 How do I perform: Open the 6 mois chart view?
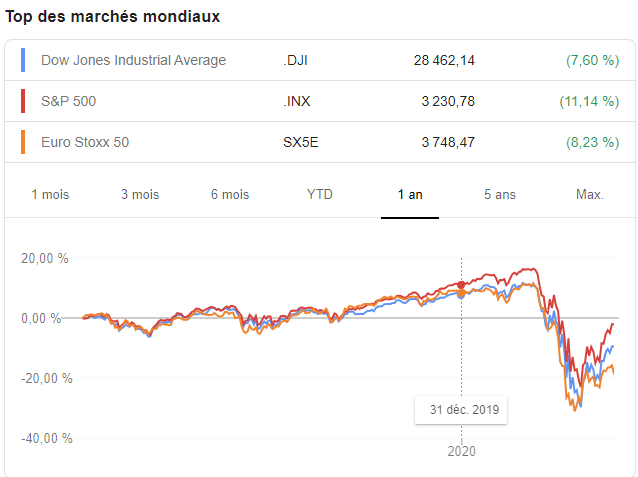point(230,195)
